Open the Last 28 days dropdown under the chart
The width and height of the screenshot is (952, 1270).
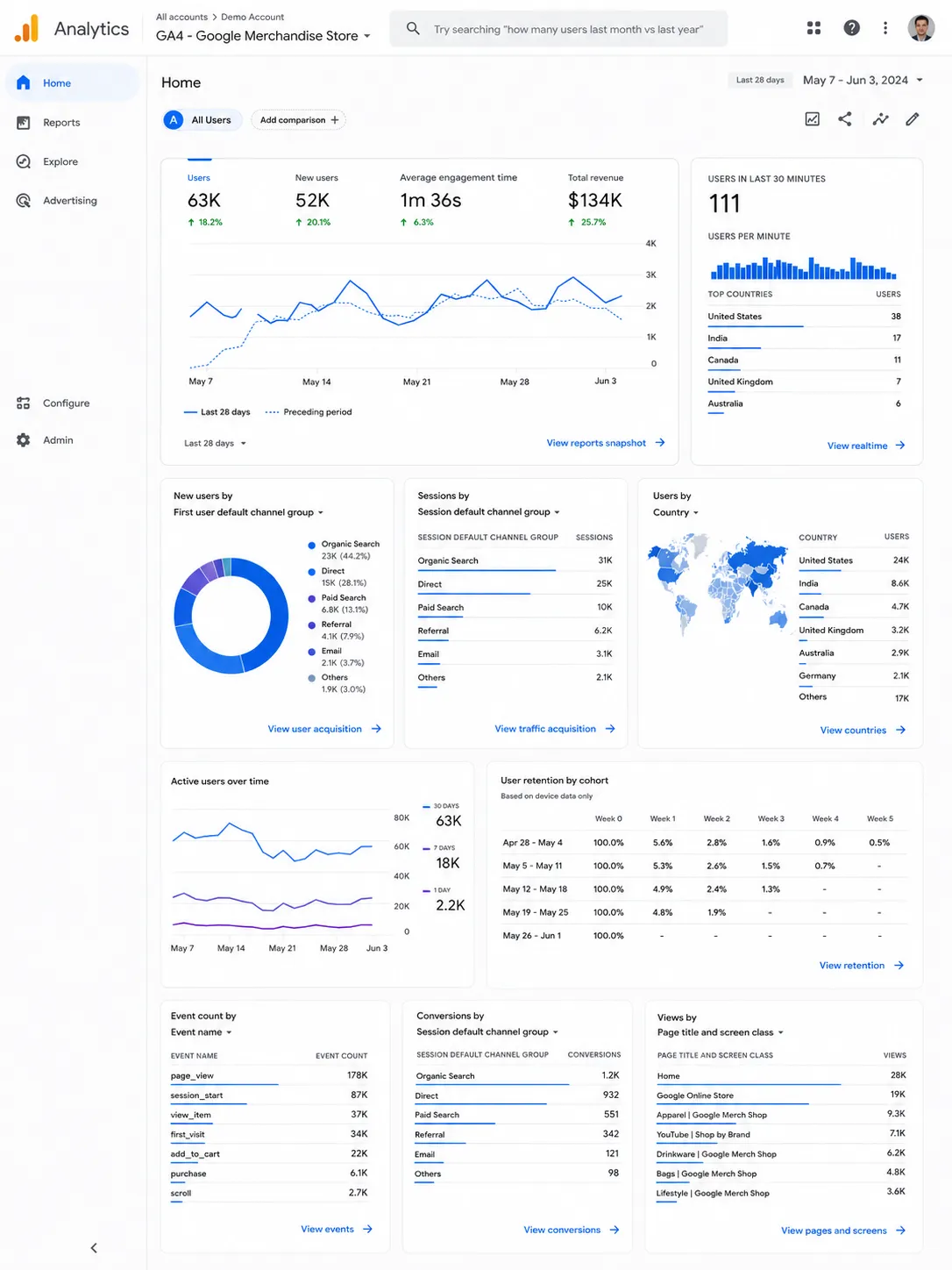pyautogui.click(x=215, y=443)
